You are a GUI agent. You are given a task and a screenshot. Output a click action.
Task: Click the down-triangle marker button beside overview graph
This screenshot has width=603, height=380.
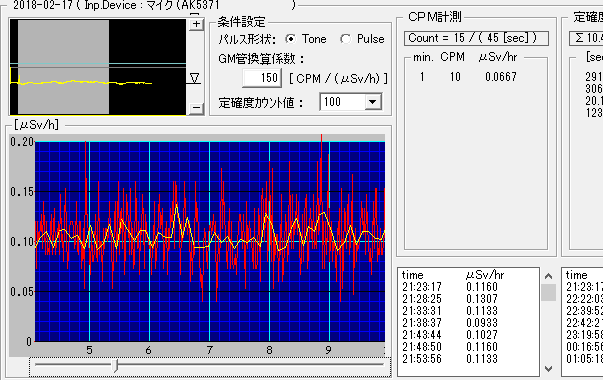(195, 78)
